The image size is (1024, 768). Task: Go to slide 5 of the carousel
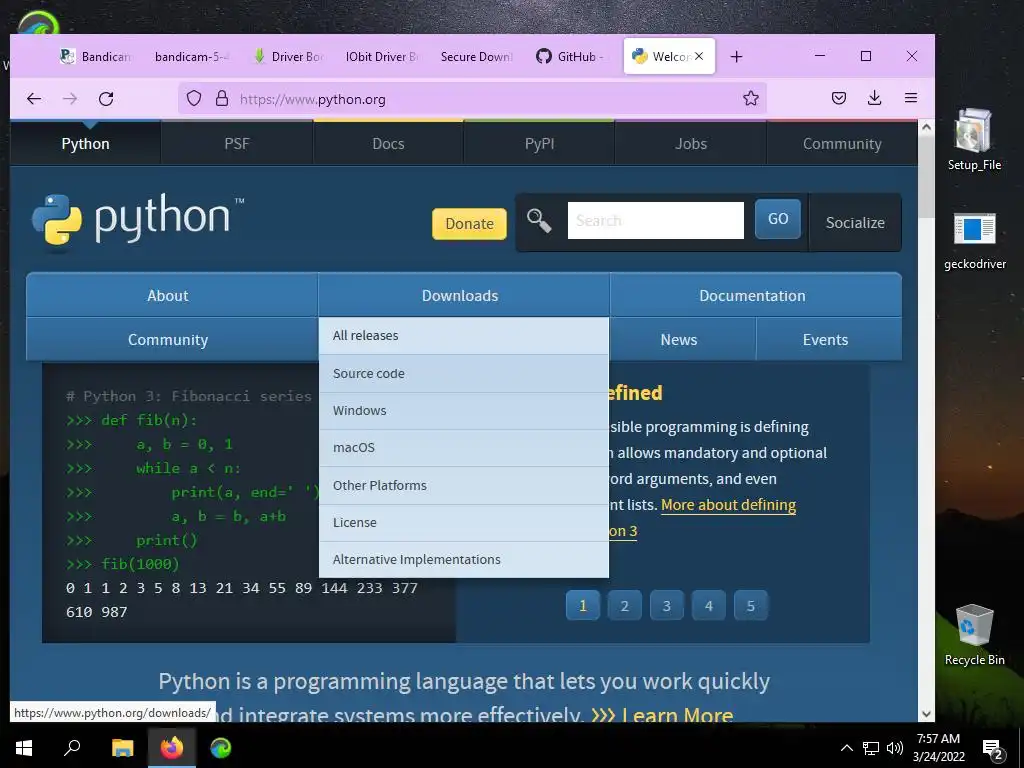pos(750,605)
